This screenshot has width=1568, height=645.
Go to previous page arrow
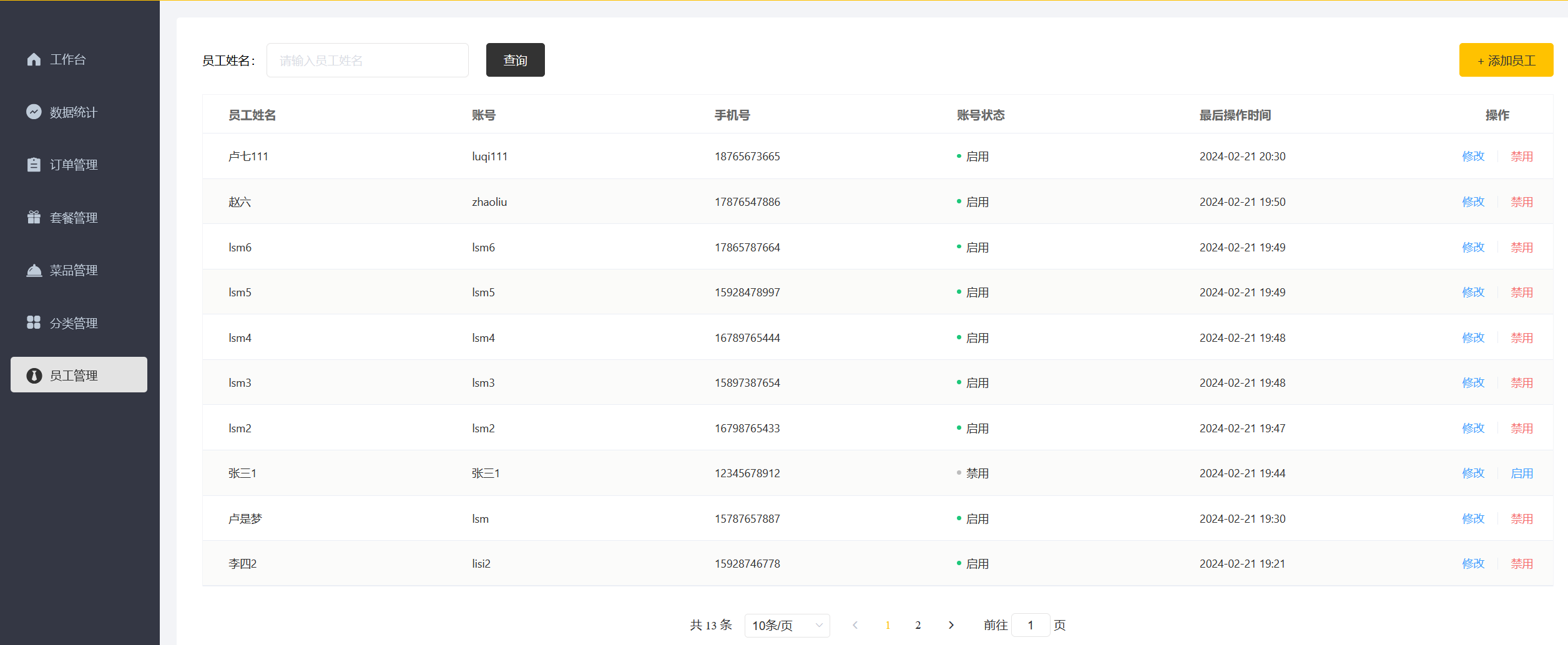point(855,625)
